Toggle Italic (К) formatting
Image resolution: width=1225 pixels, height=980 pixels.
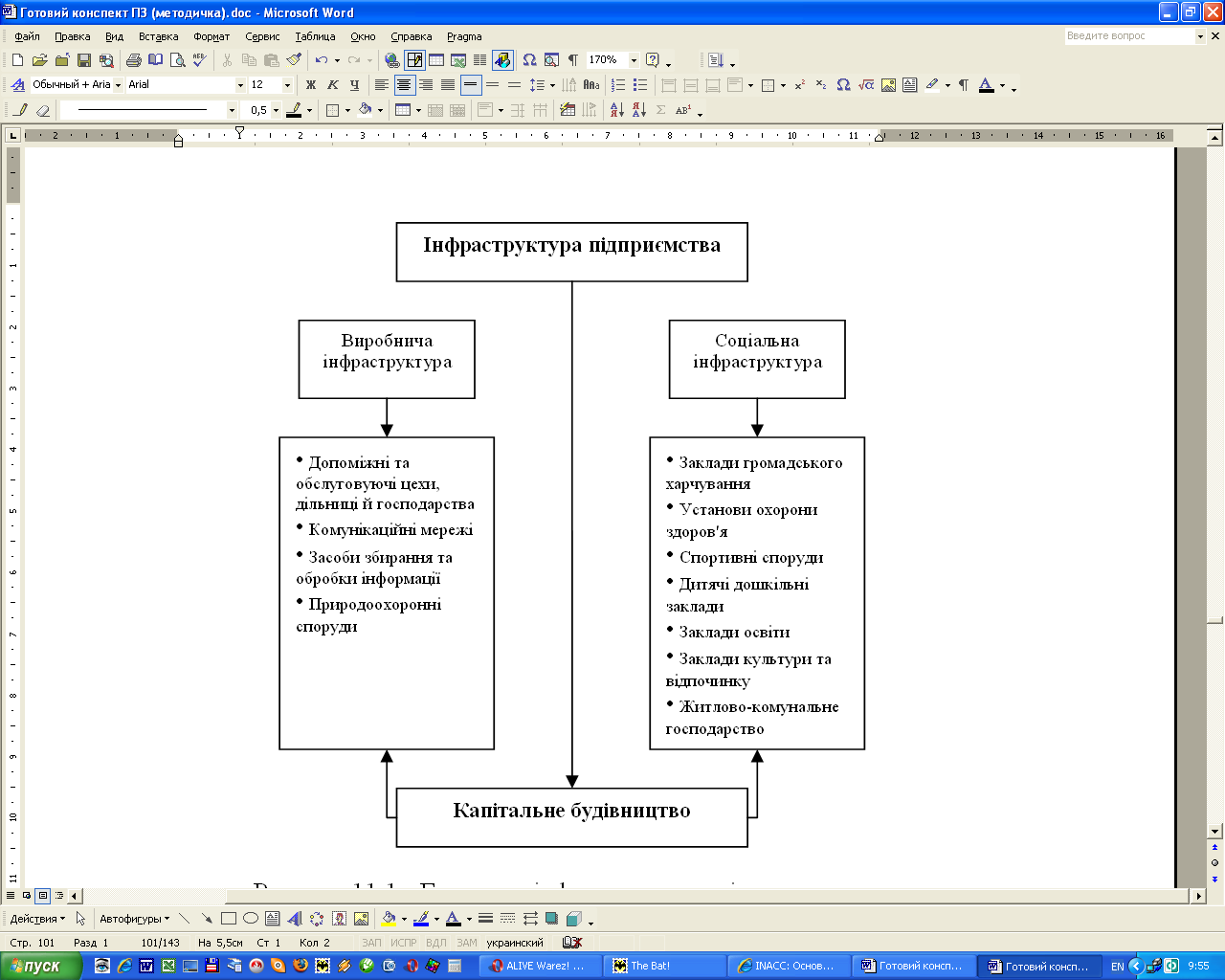332,85
